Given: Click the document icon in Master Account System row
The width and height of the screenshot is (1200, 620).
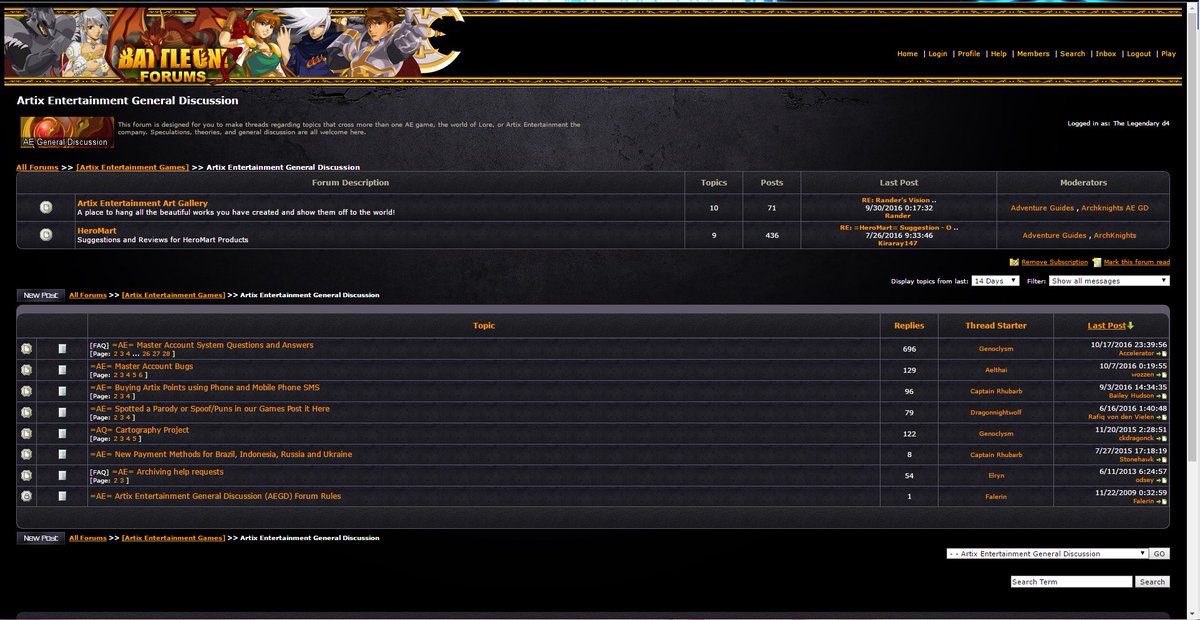Looking at the screenshot, I should 62,349.
